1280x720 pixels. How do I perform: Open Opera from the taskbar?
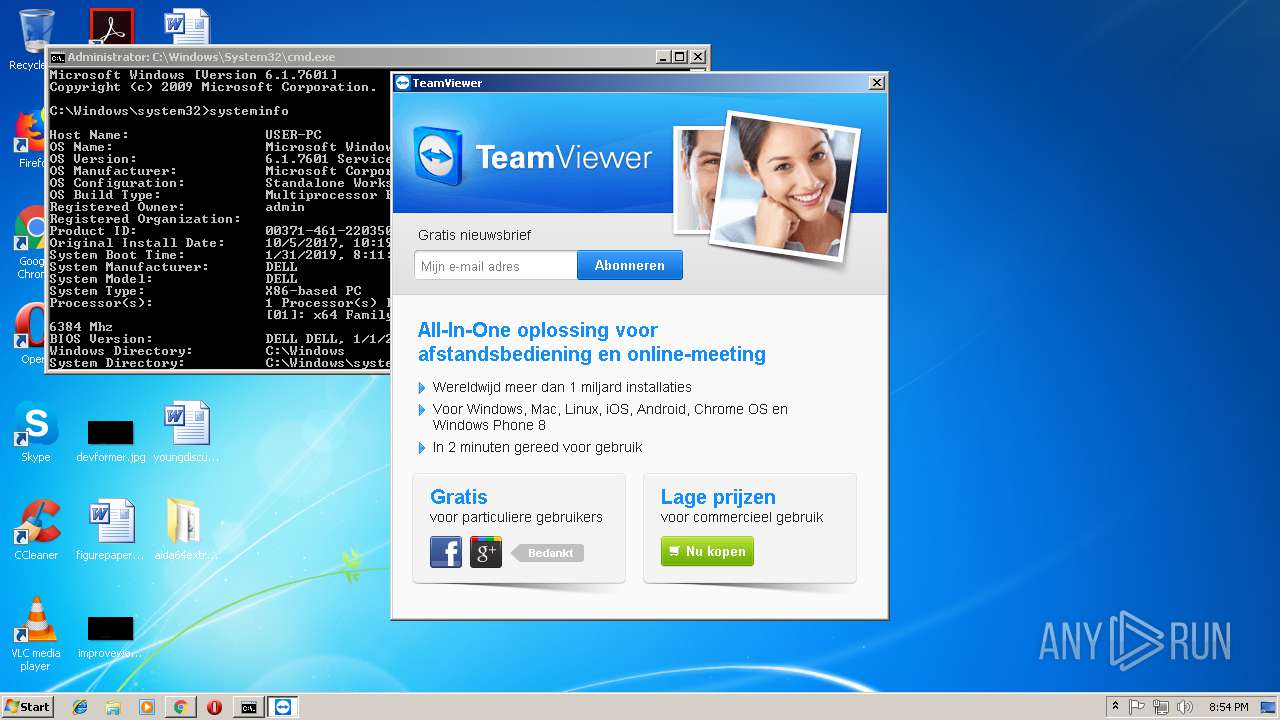coord(214,707)
